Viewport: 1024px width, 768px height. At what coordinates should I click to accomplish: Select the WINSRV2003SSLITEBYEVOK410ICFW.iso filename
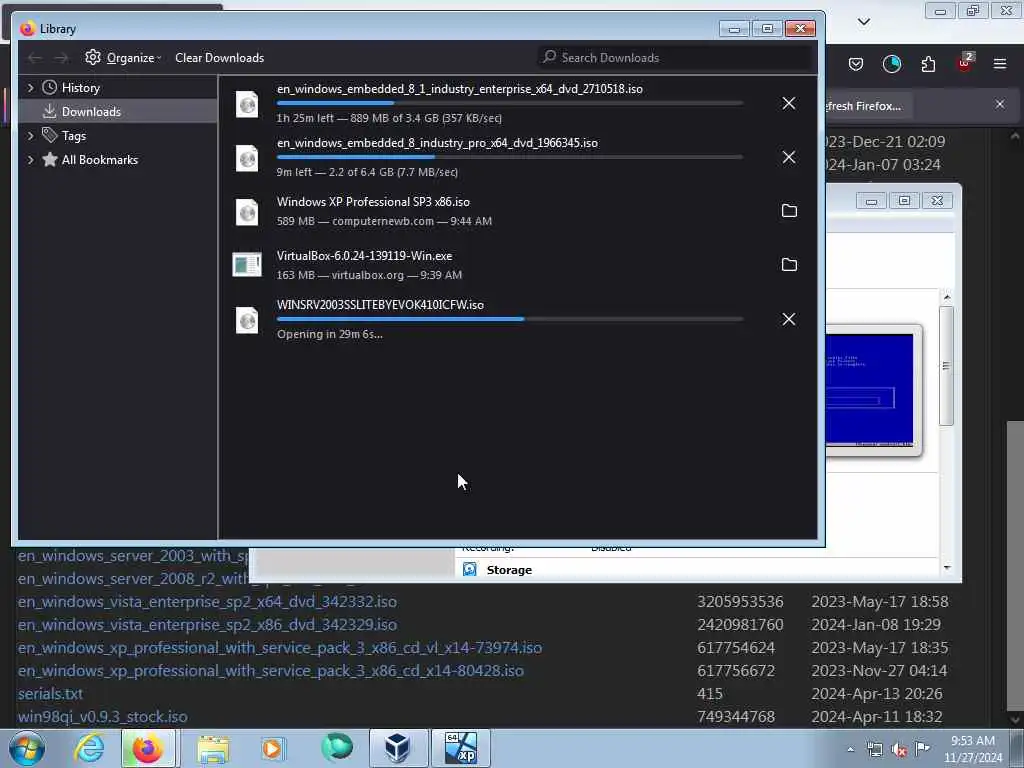380,305
